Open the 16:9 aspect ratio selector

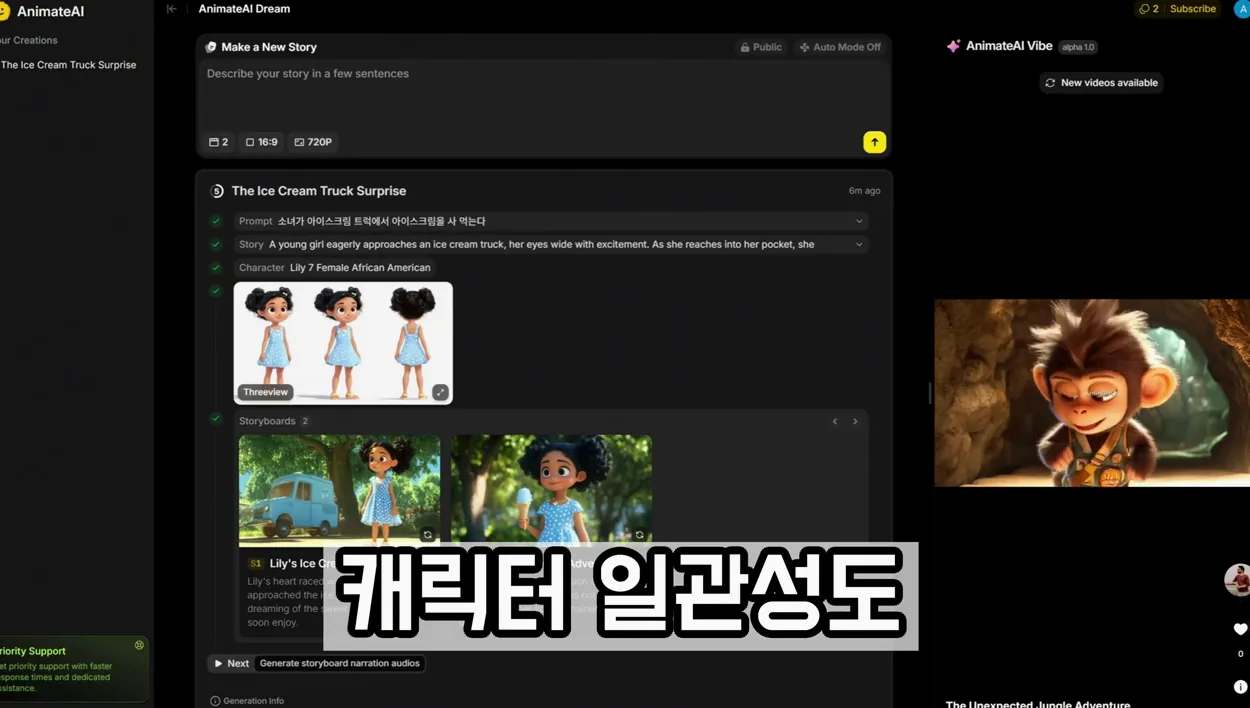262,142
